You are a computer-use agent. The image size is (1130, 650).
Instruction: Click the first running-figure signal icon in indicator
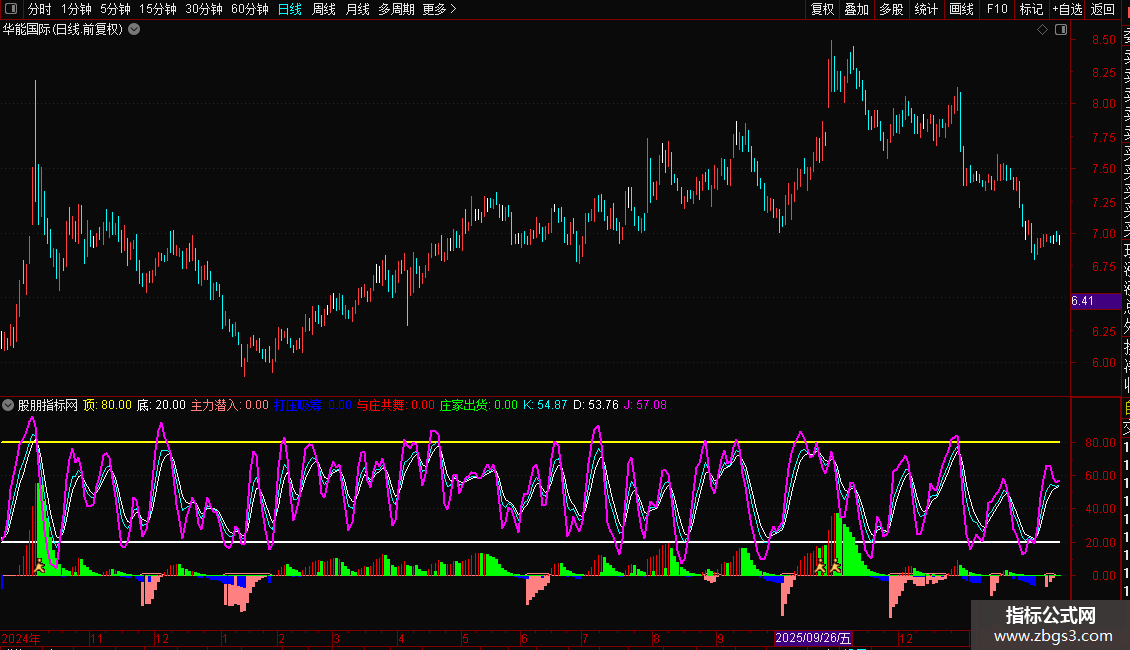(39, 566)
